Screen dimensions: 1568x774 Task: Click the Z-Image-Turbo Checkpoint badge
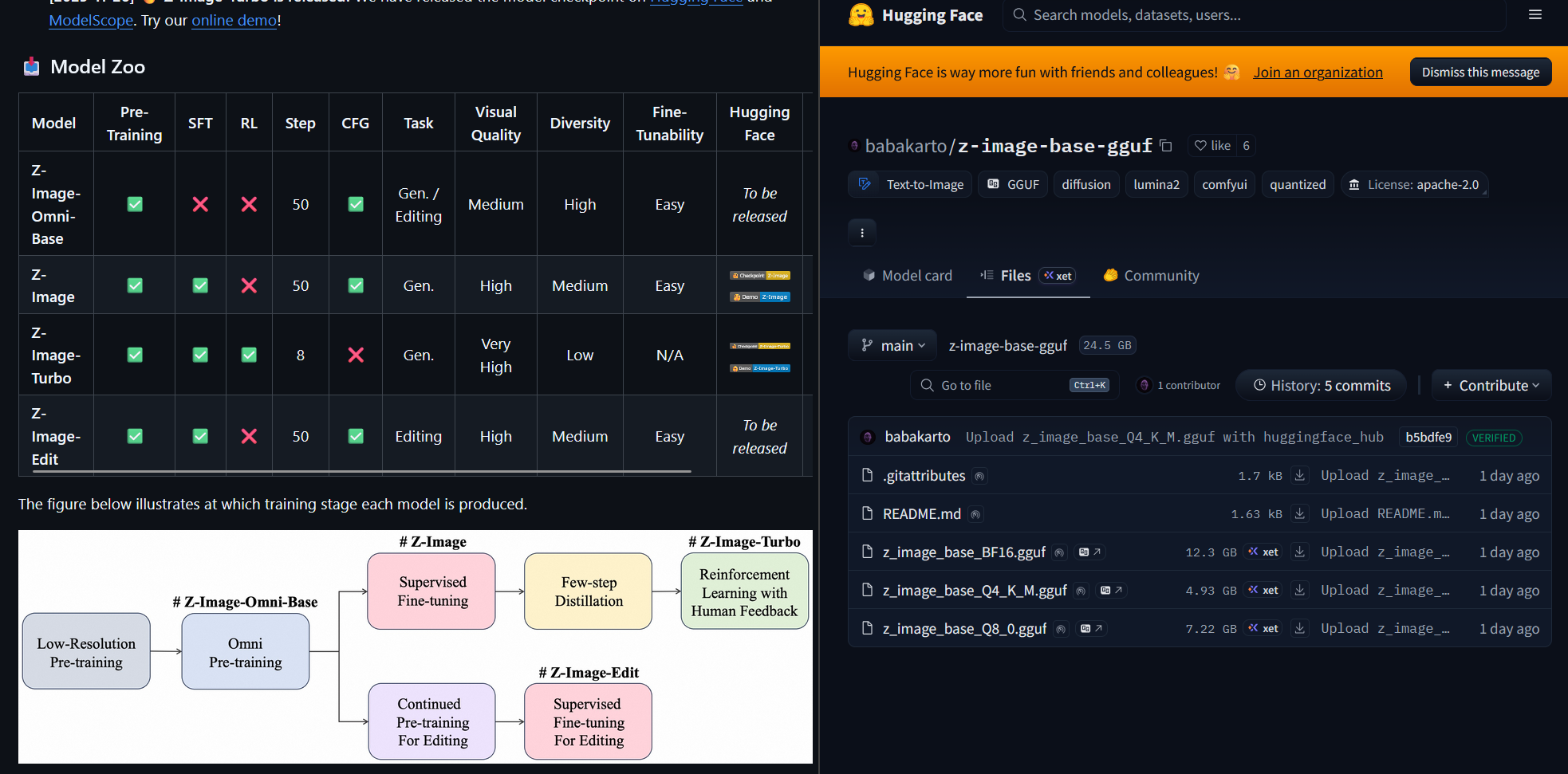pyautogui.click(x=760, y=346)
